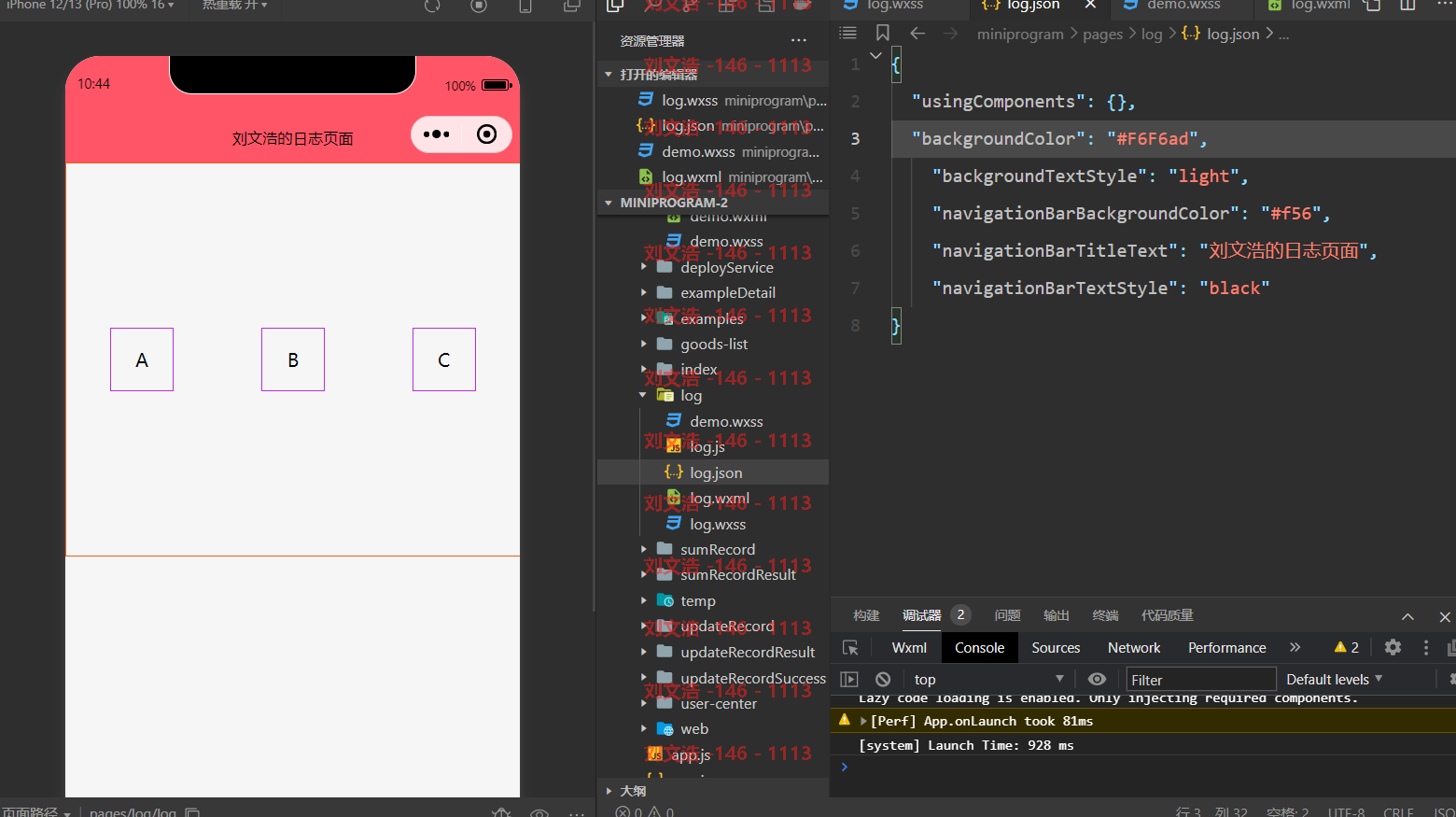
Task: Click the resource manager more options ellipsis
Action: pos(799,40)
